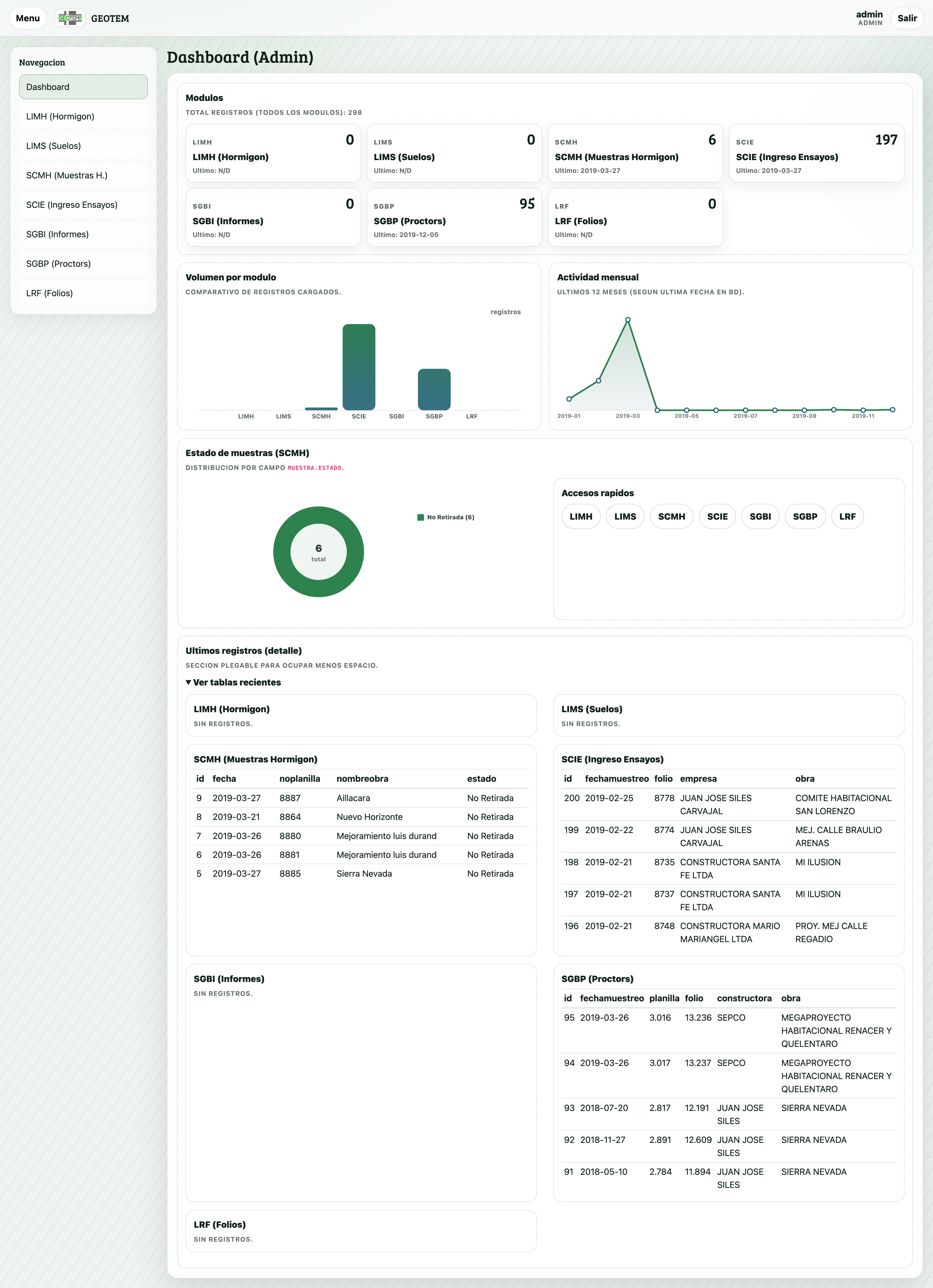Click the SCMH quick access pill
The image size is (933, 1288).
671,516
